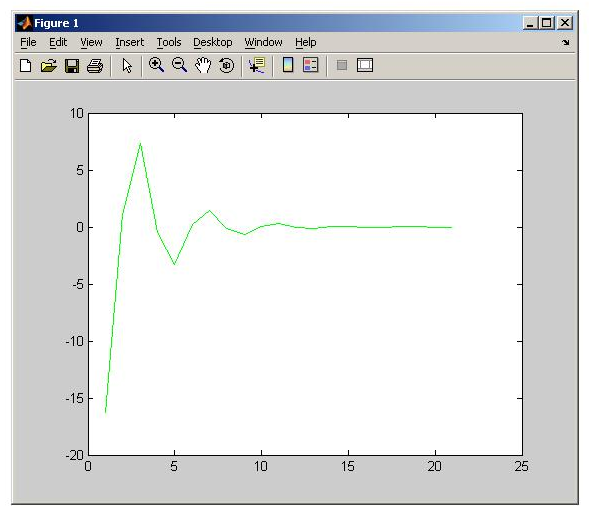The image size is (589, 515).
Task: Click the MATLAB logo in title bar
Action: pos(24,23)
